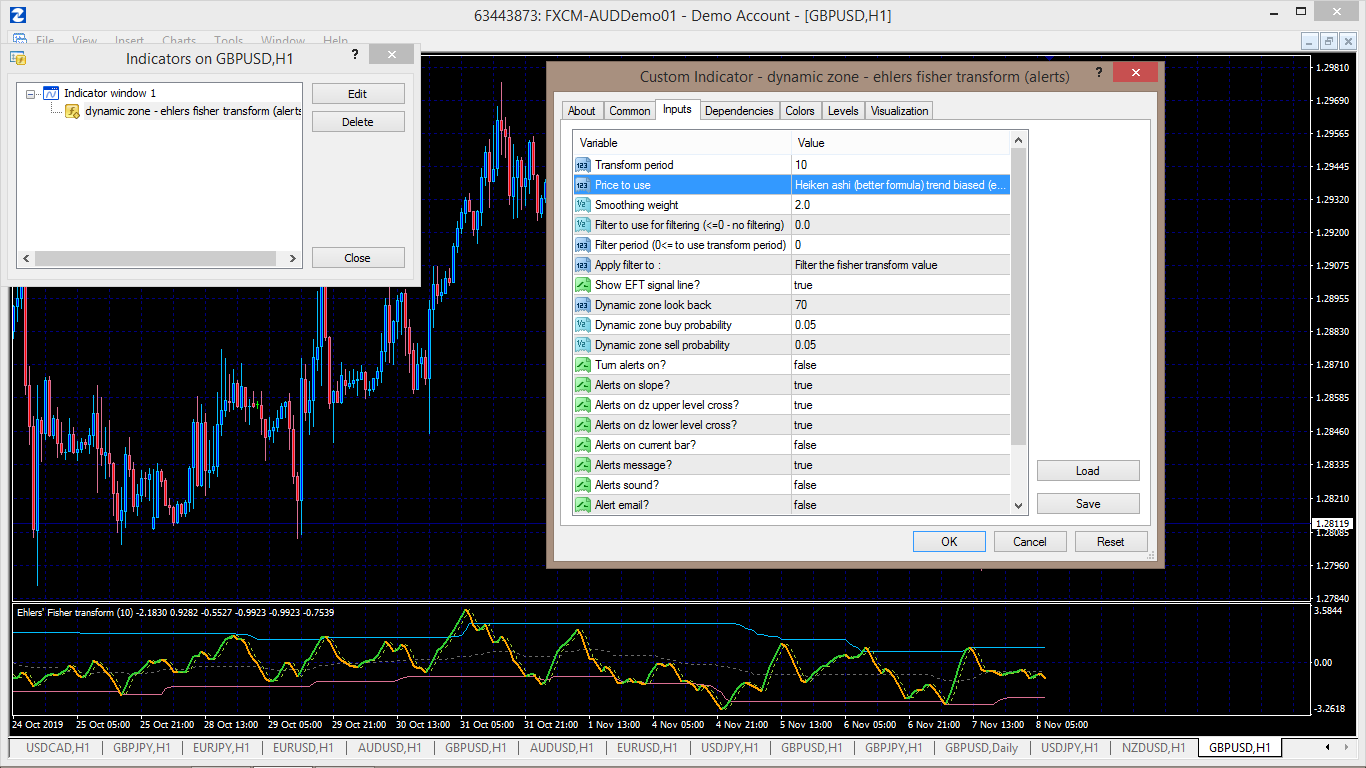Select the Alerts sound value cell
The image size is (1366, 768).
(900, 485)
